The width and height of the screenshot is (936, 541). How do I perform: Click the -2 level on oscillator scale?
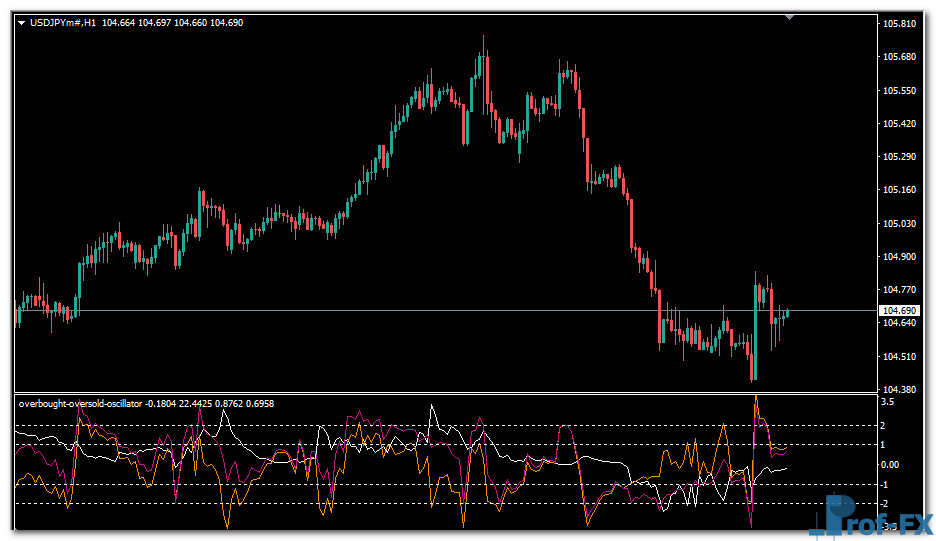pos(886,504)
